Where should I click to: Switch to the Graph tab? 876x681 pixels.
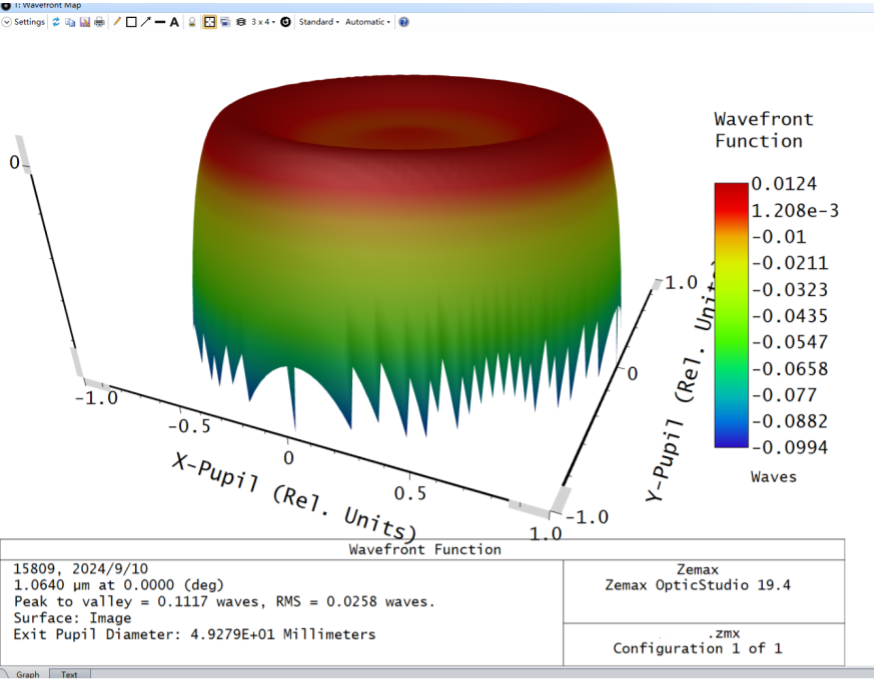point(27,674)
